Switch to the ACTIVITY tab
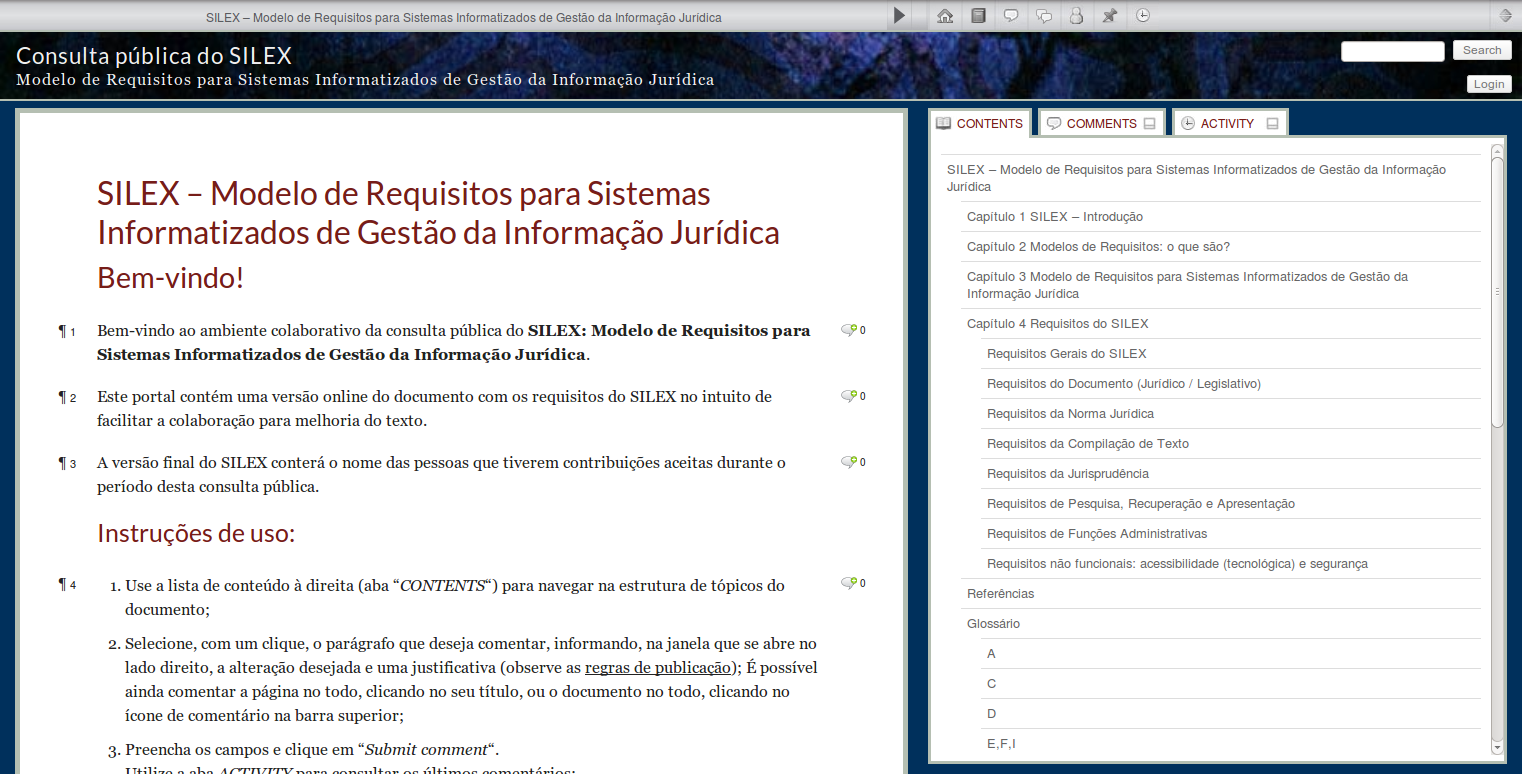This screenshot has width=1522, height=774. (x=1229, y=124)
